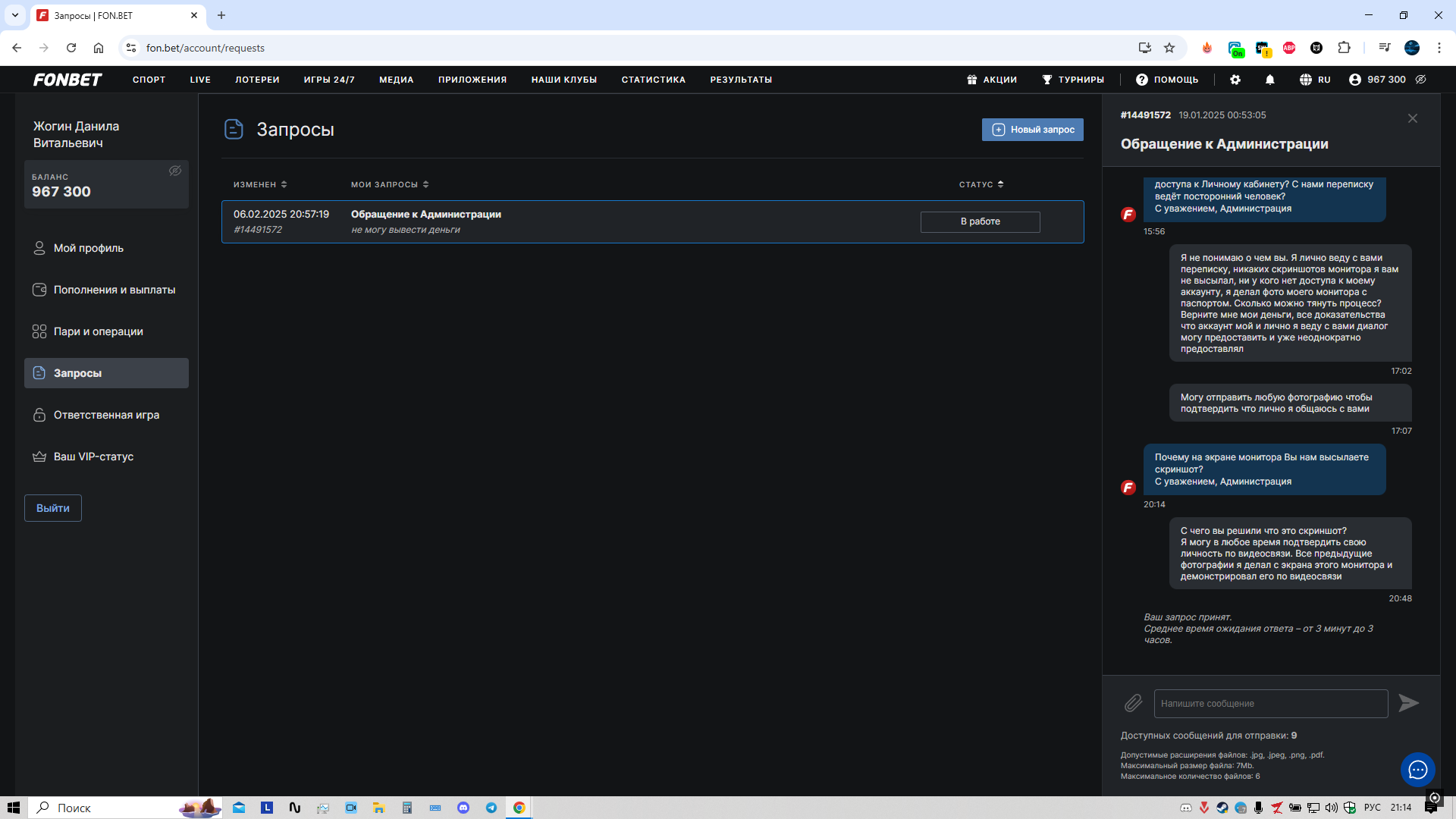Open Telegram from the taskbar
Image resolution: width=1456 pixels, height=819 pixels.
[491, 808]
